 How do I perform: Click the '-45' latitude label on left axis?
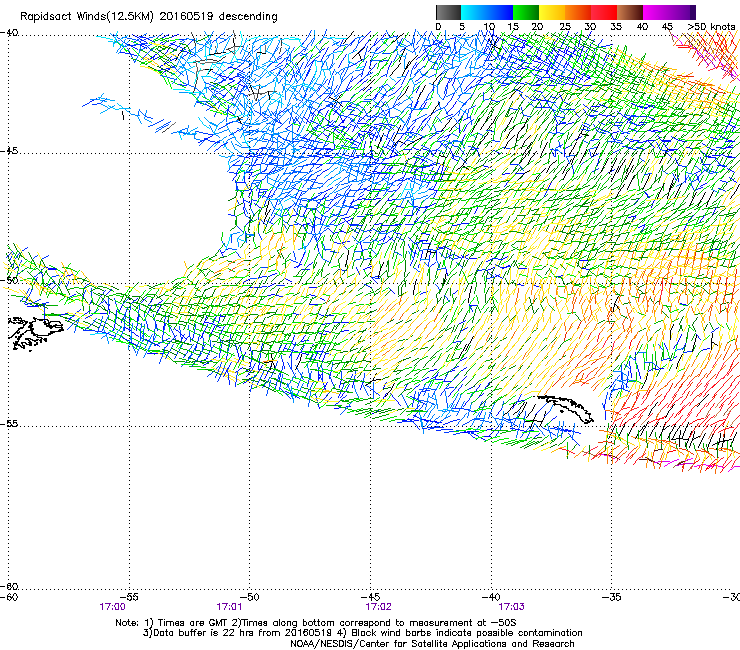pyautogui.click(x=9, y=151)
